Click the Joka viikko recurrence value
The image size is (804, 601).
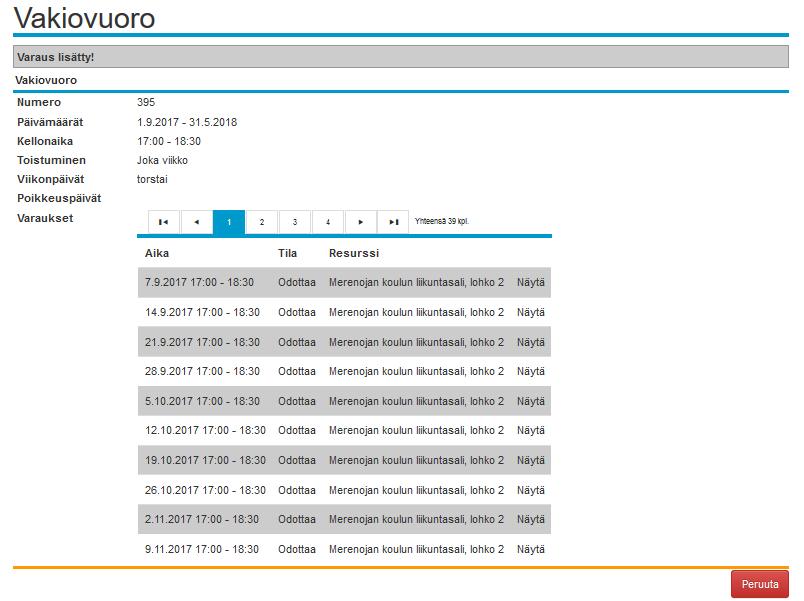pos(162,161)
